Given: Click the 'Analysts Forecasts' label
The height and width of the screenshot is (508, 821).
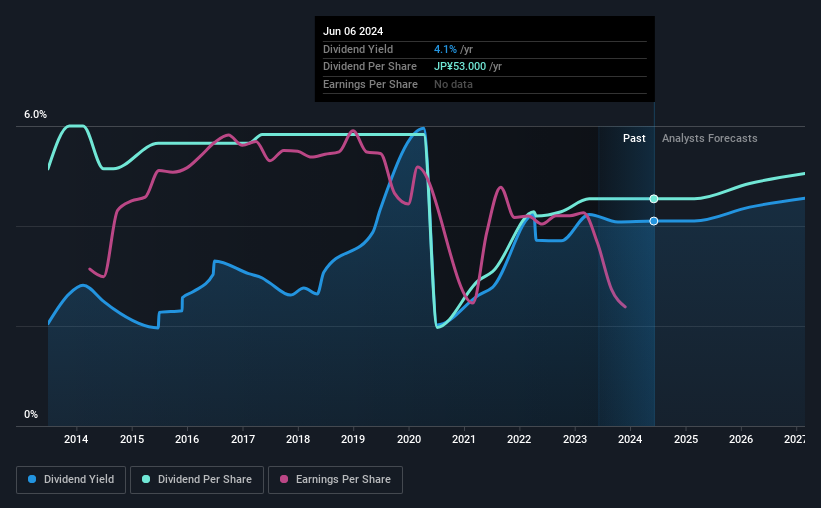Looking at the screenshot, I should 709,138.
